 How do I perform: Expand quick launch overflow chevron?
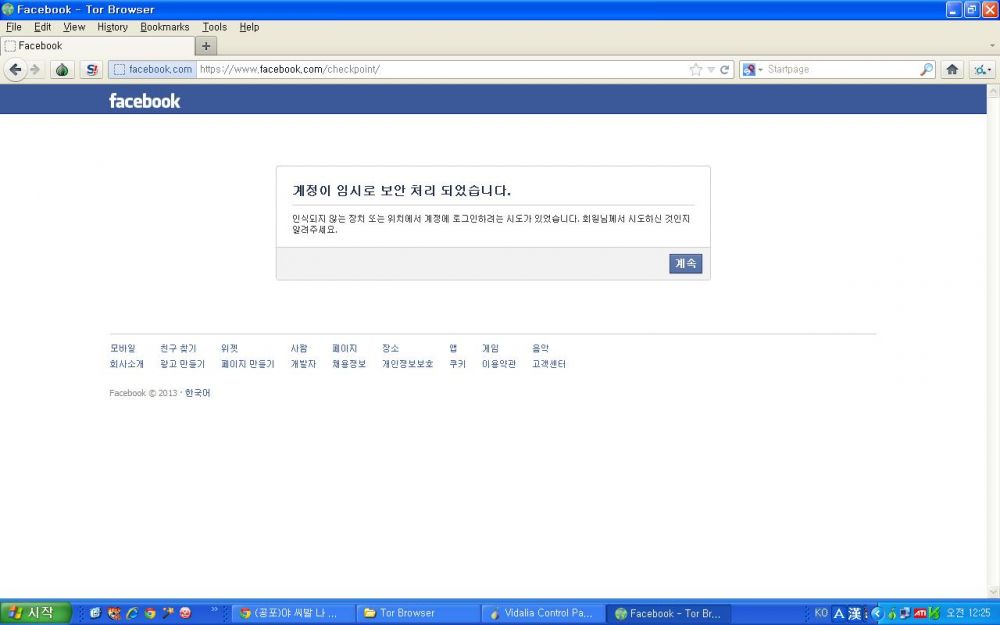tap(214, 610)
